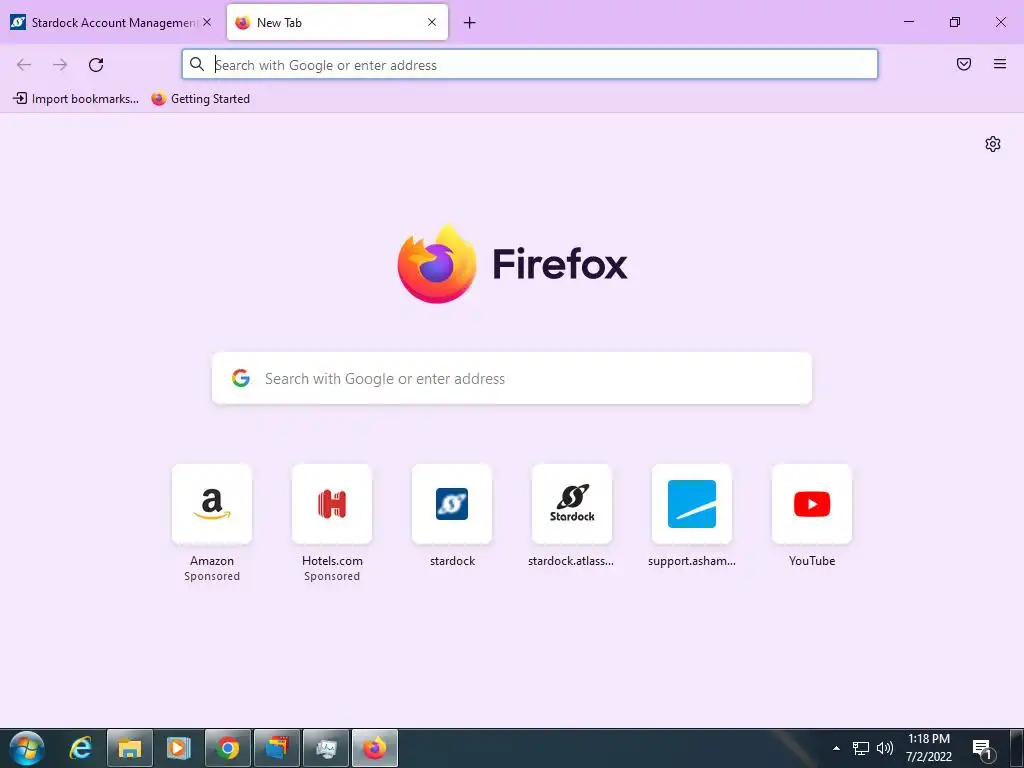The width and height of the screenshot is (1024, 768).
Task: Open the volume control tray icon
Action: [x=884, y=748]
